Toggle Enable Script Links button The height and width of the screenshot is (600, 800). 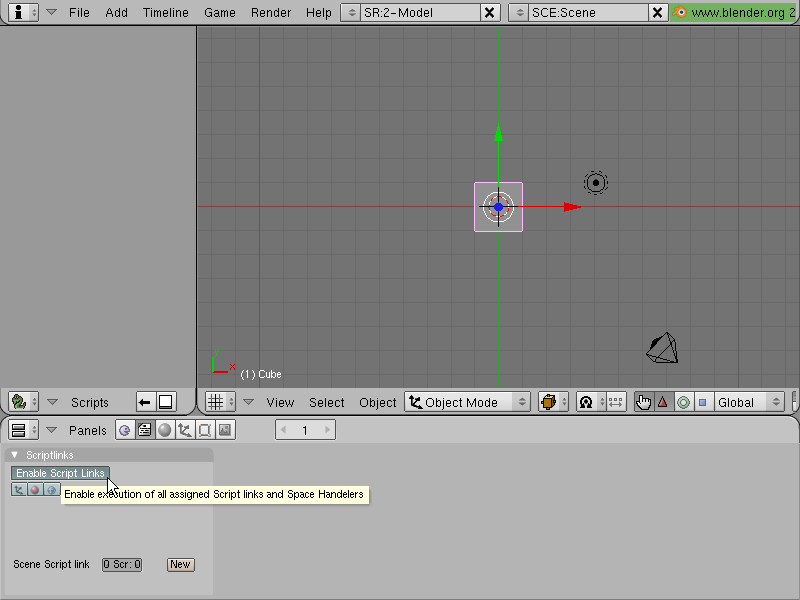pyautogui.click(x=60, y=473)
